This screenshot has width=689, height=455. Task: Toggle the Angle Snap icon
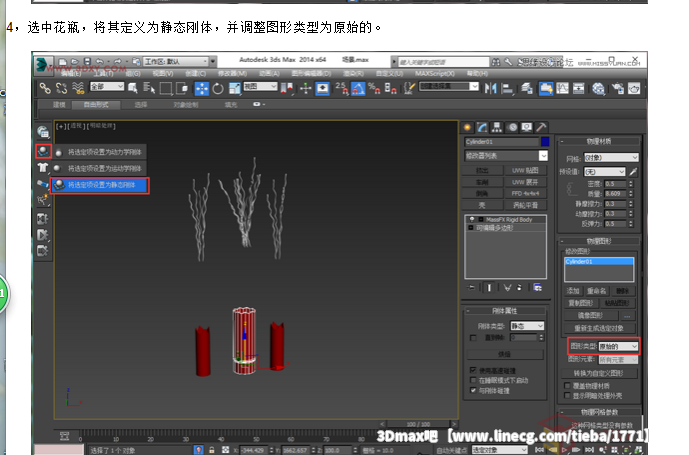(358, 88)
